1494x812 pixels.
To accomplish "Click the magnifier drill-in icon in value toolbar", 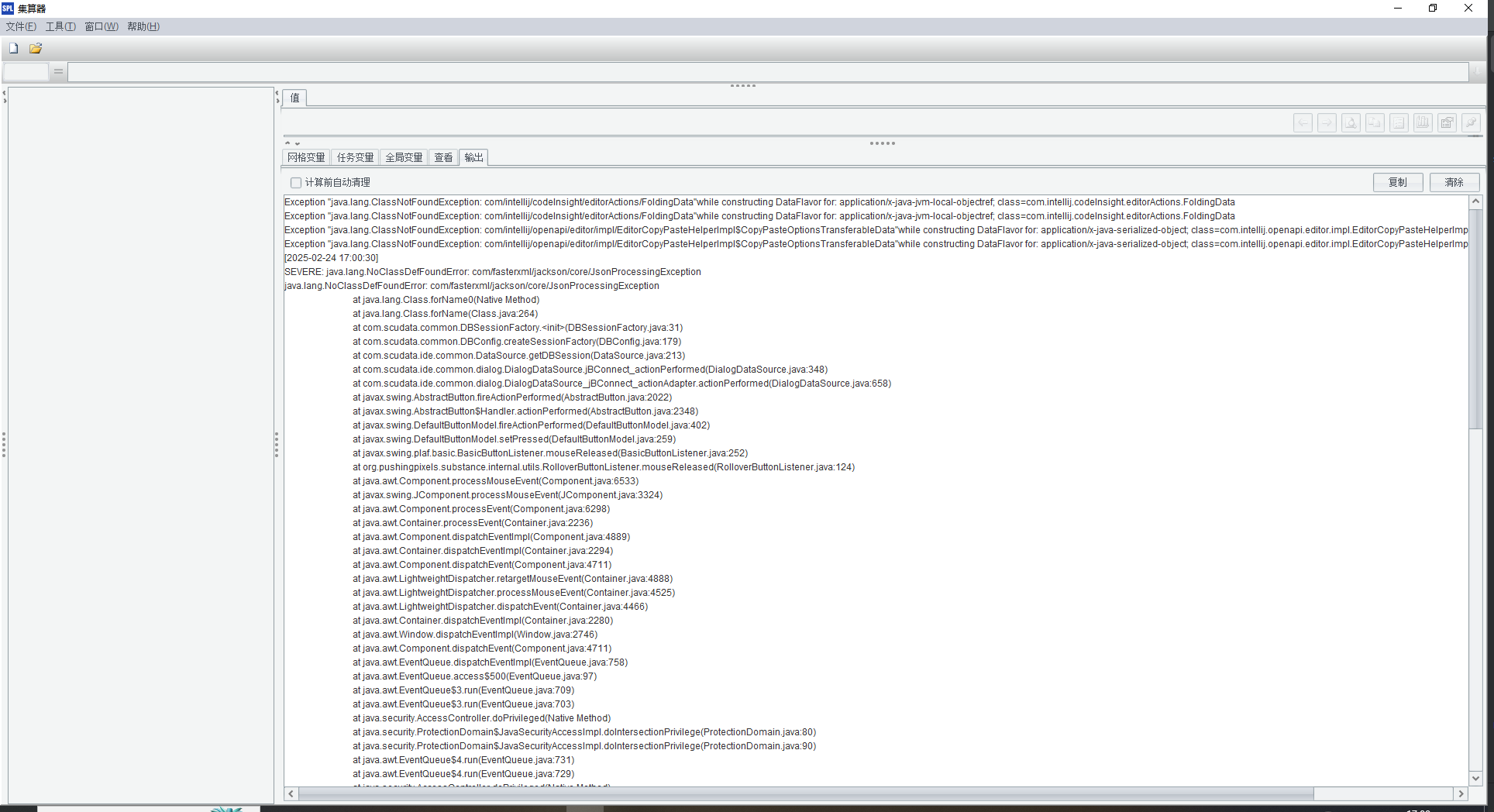I will click(1351, 122).
